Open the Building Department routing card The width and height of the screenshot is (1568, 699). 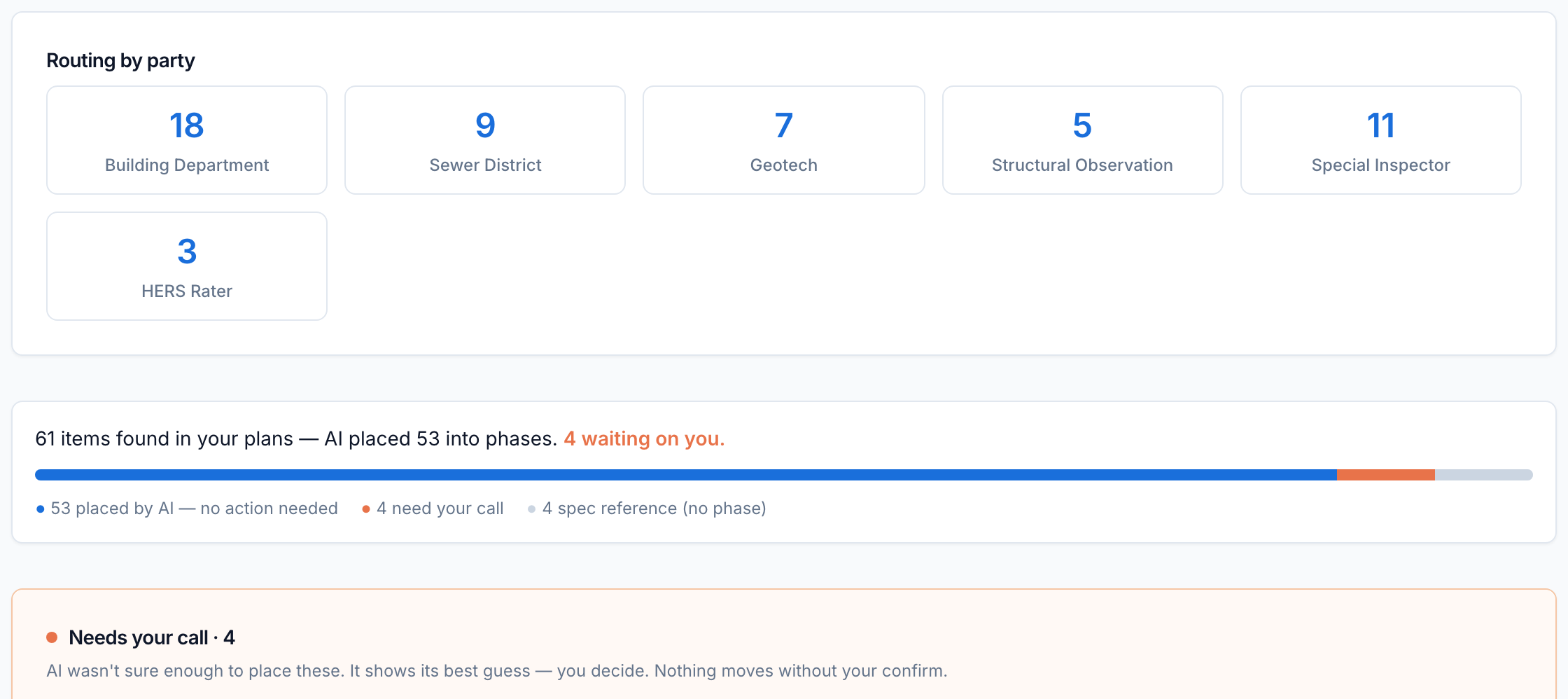coord(187,140)
